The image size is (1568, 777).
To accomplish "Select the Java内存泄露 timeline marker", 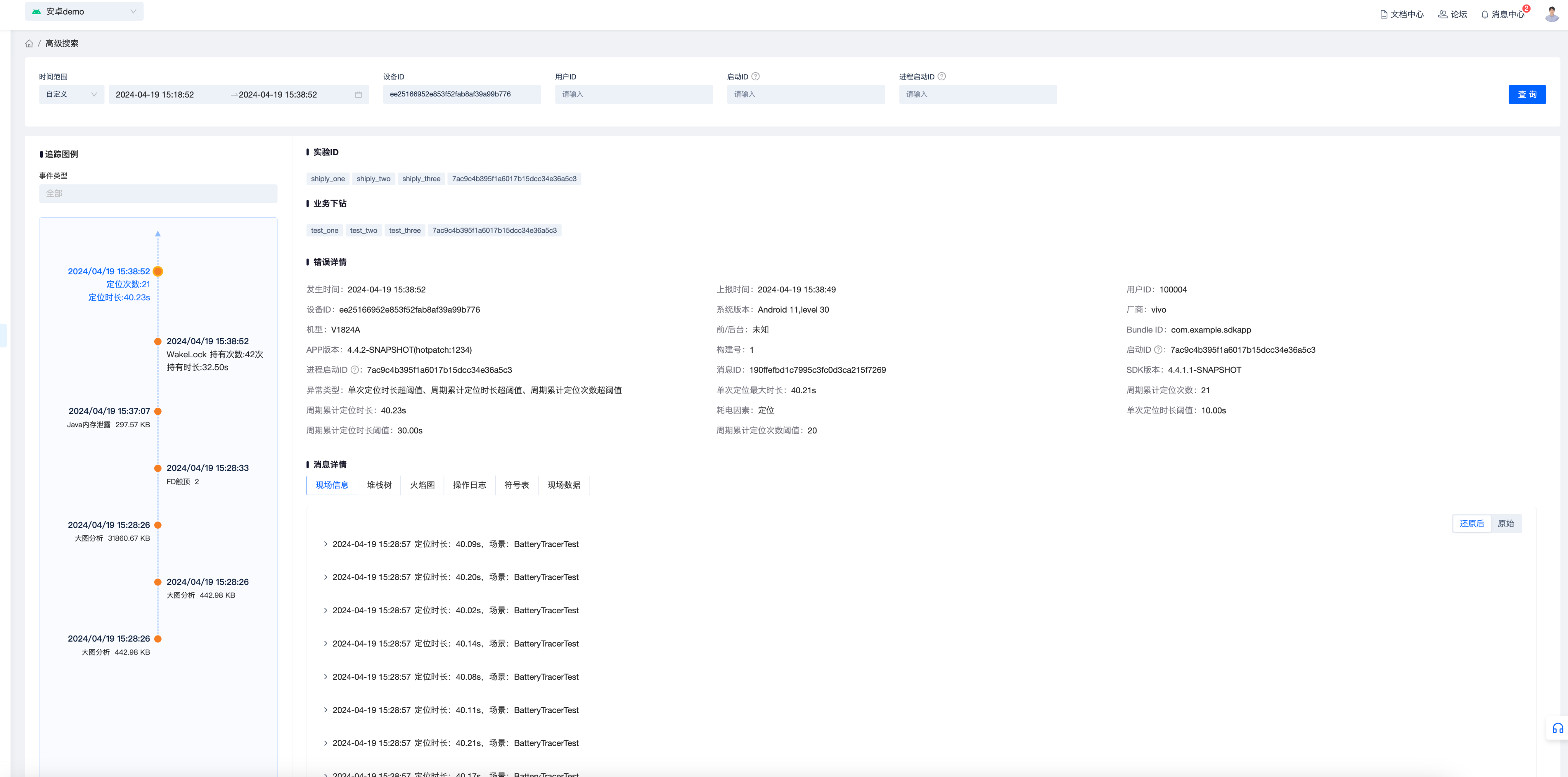I will (158, 411).
